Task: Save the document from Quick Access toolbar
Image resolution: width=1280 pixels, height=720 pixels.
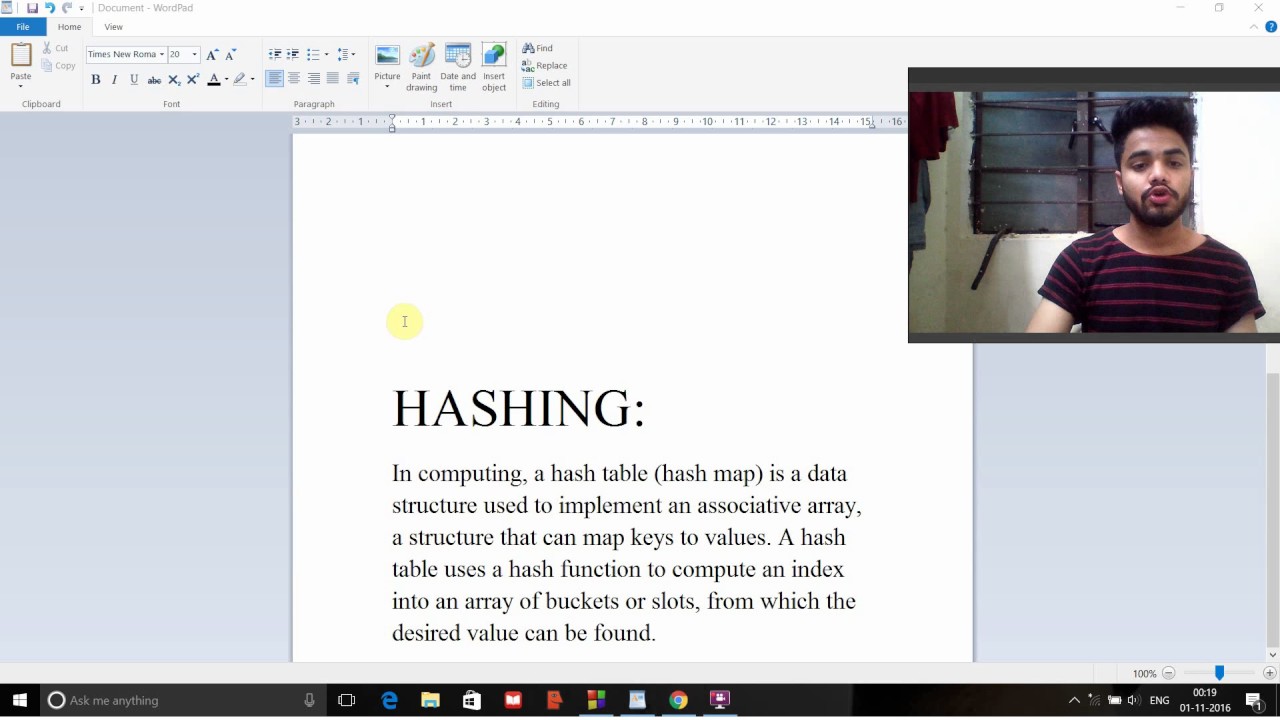Action: (32, 8)
